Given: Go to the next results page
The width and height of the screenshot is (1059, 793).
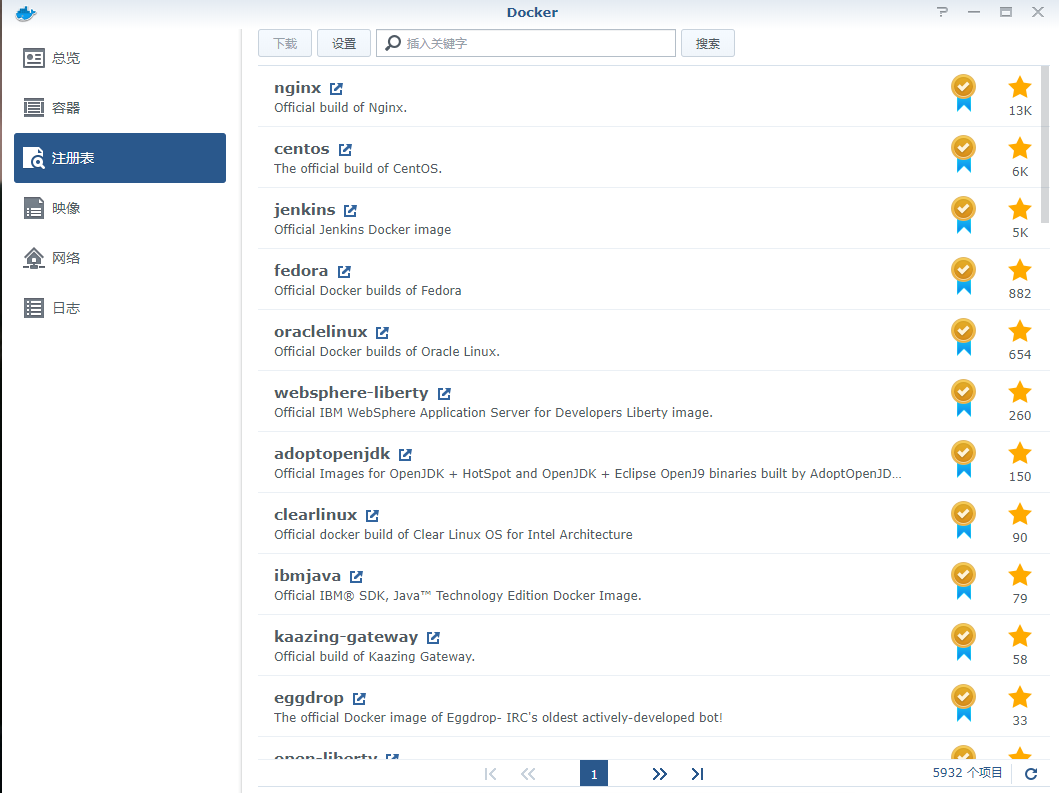Looking at the screenshot, I should [x=659, y=773].
